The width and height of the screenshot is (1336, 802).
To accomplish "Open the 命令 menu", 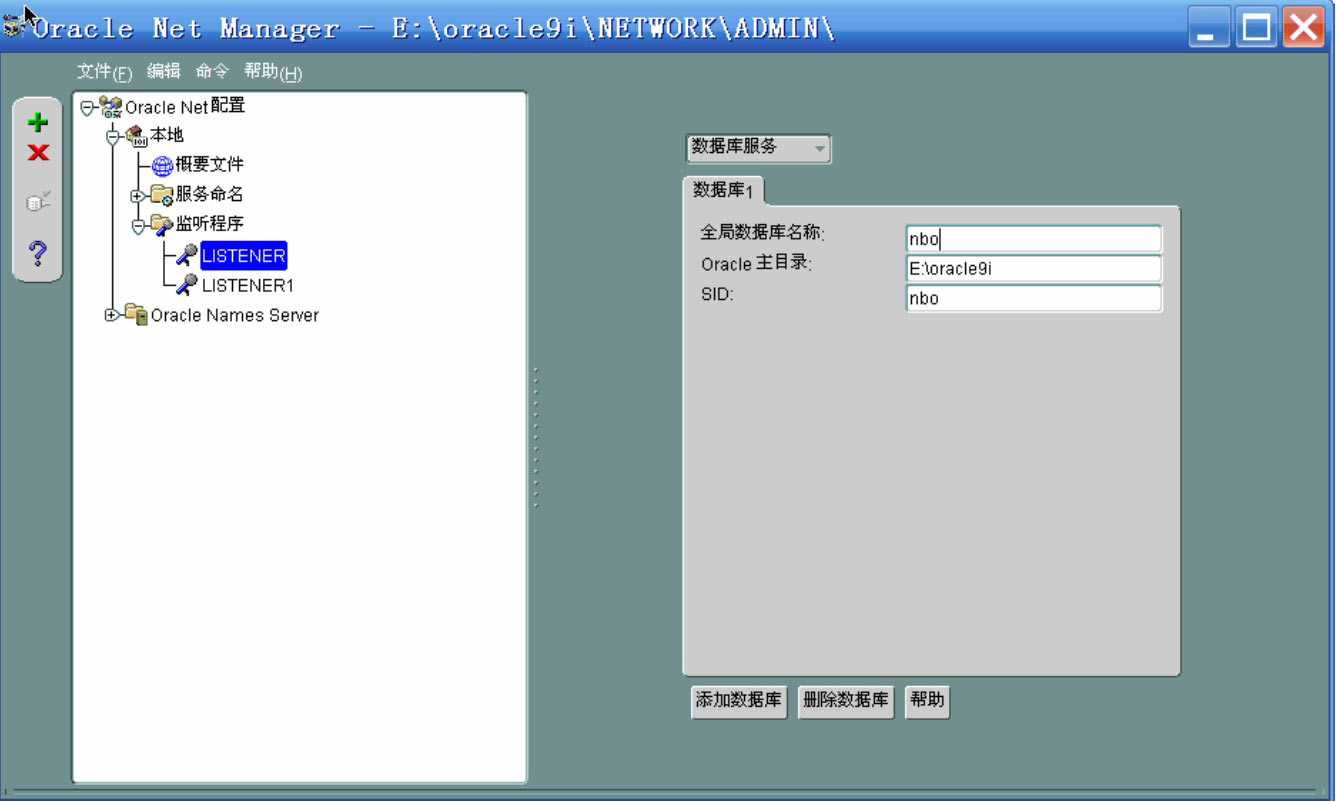I will tap(213, 71).
